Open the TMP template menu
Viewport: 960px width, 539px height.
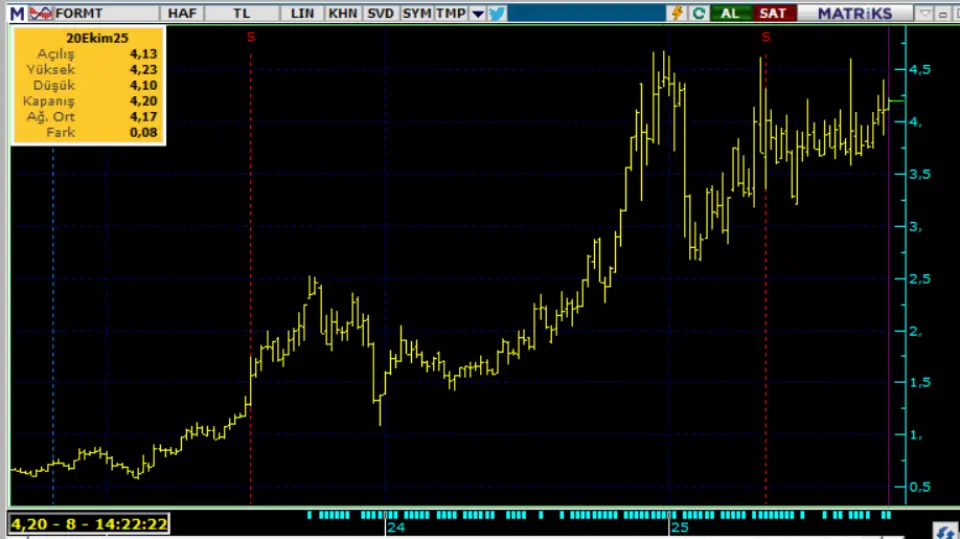(x=450, y=13)
